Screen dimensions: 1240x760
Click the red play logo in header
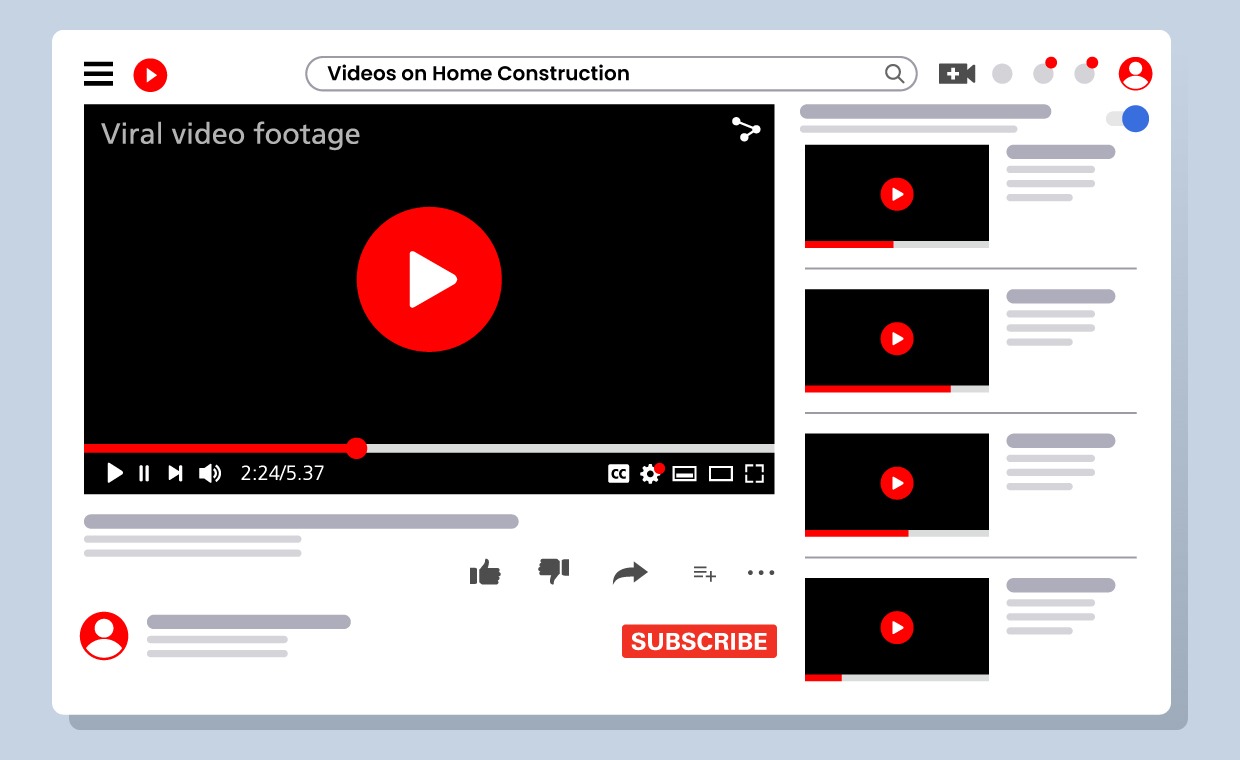(x=150, y=75)
